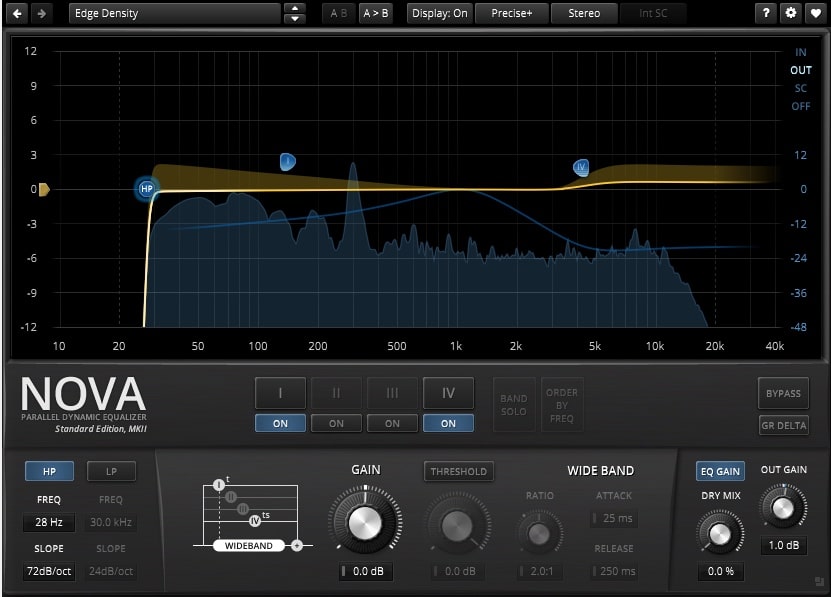Disable band IV with its ON toggle
Viewport: 831px width, 597px height.
click(448, 423)
